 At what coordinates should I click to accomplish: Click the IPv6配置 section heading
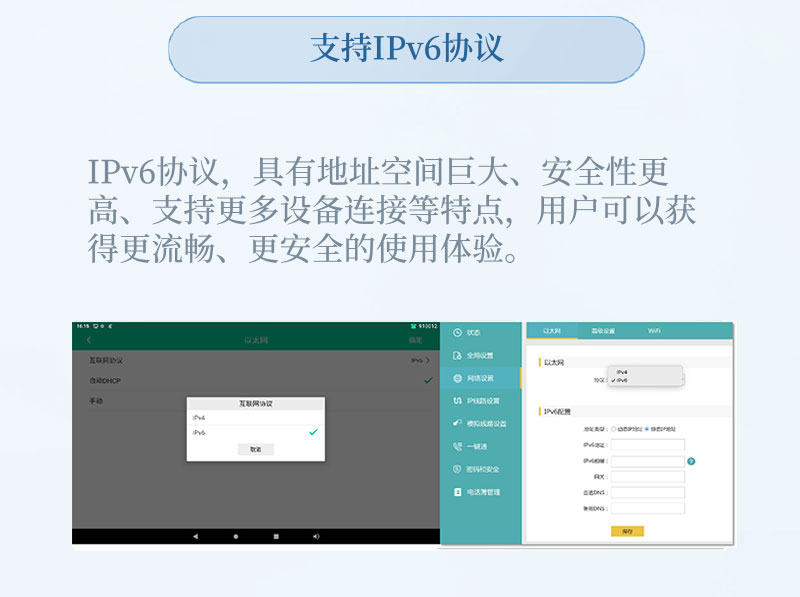tap(557, 411)
